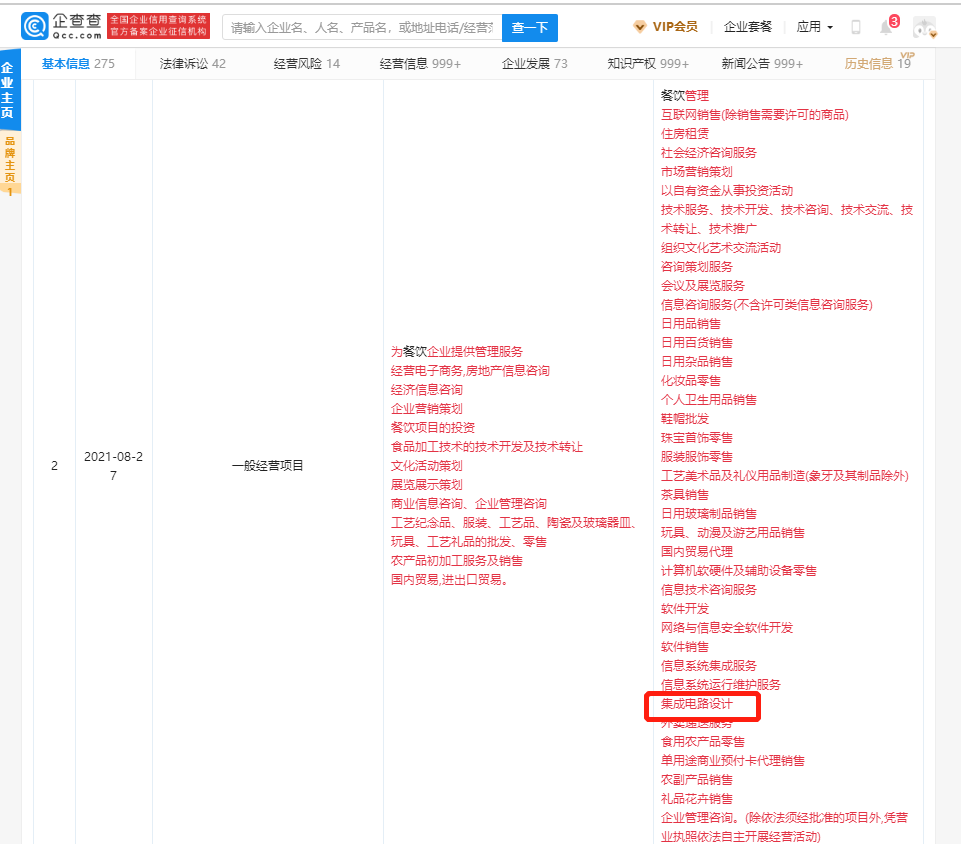Select the 企业主页 side tab
961x844 pixels.
click(8, 90)
